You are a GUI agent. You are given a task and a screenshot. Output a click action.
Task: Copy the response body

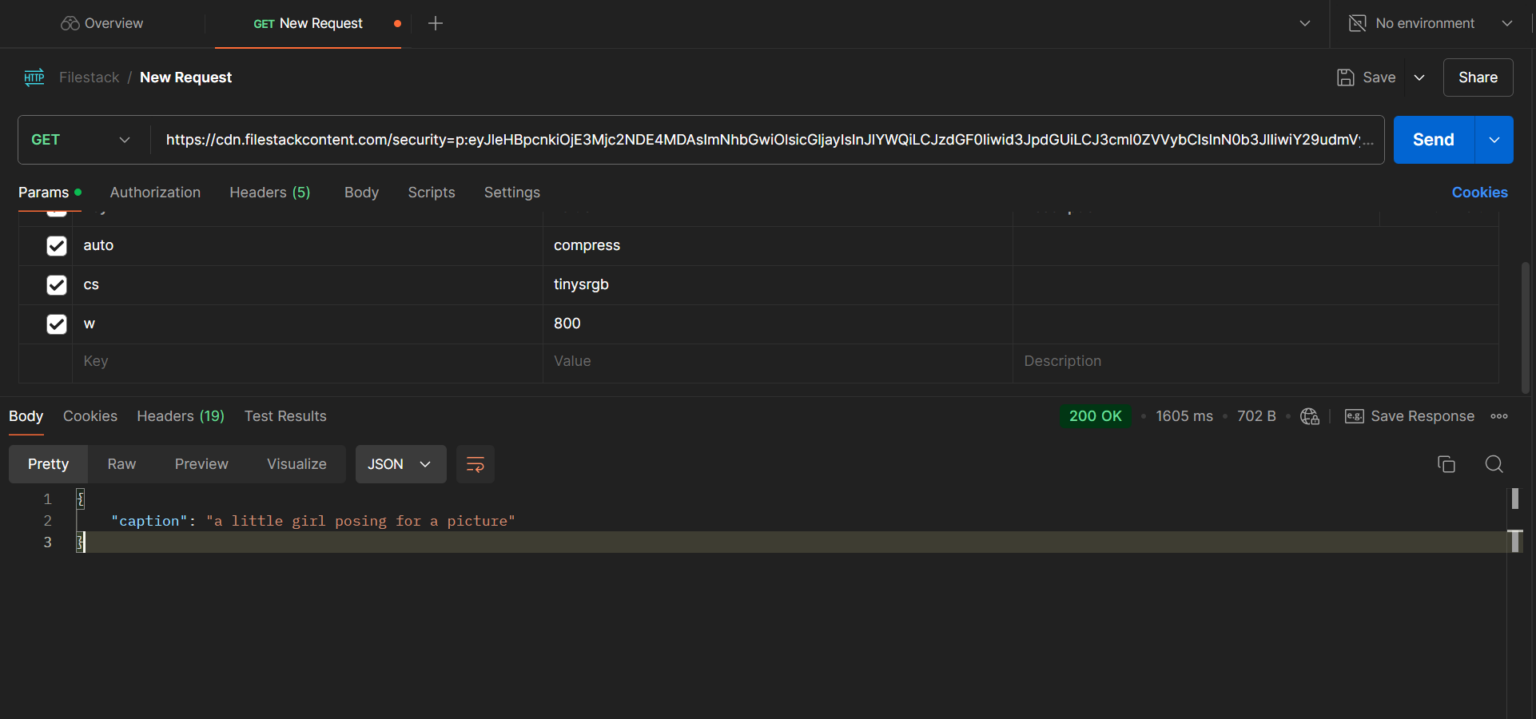pos(1446,464)
